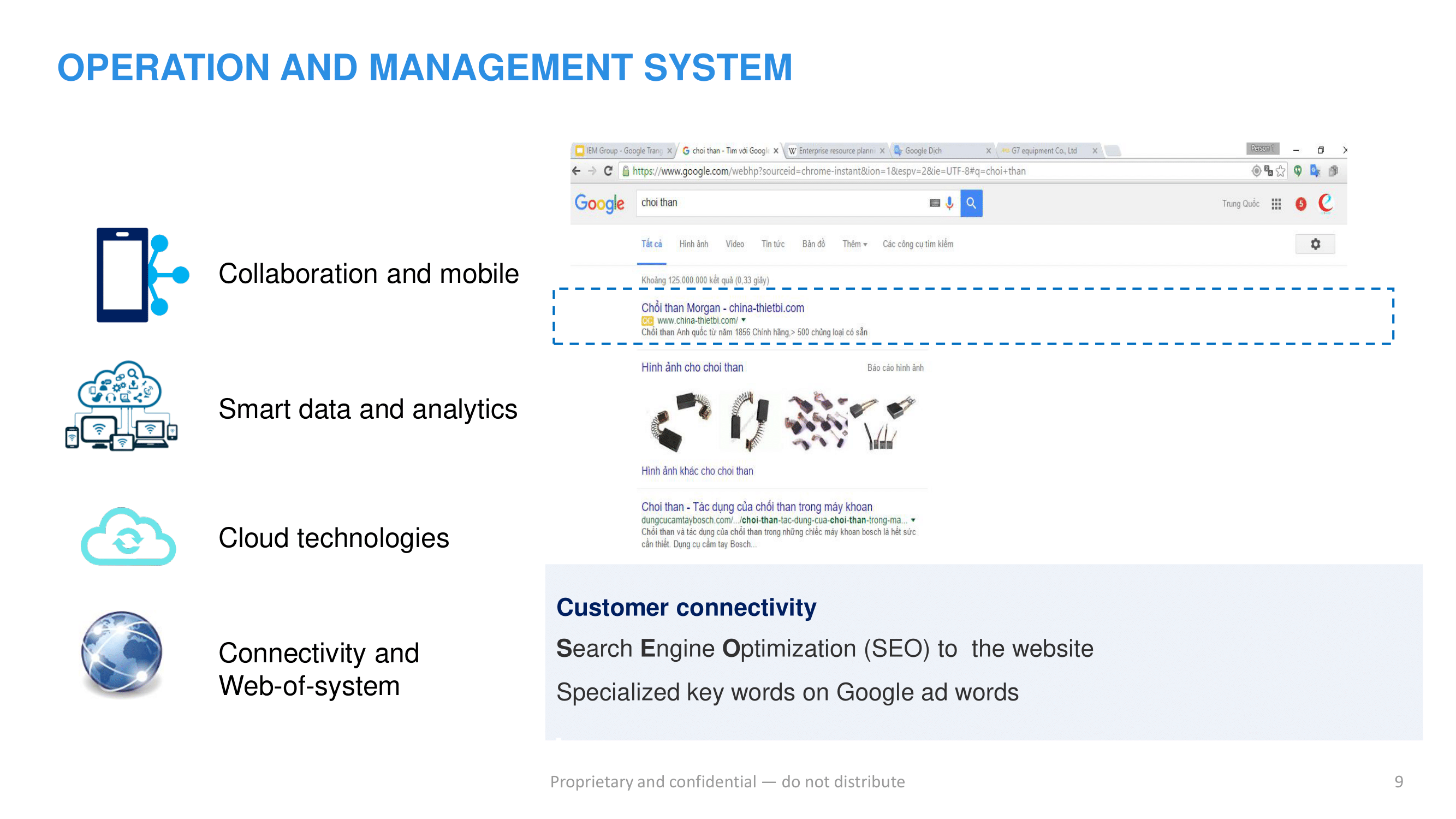The width and height of the screenshot is (1456, 819).
Task: Click the blue Google search magnifier button
Action: coord(971,203)
